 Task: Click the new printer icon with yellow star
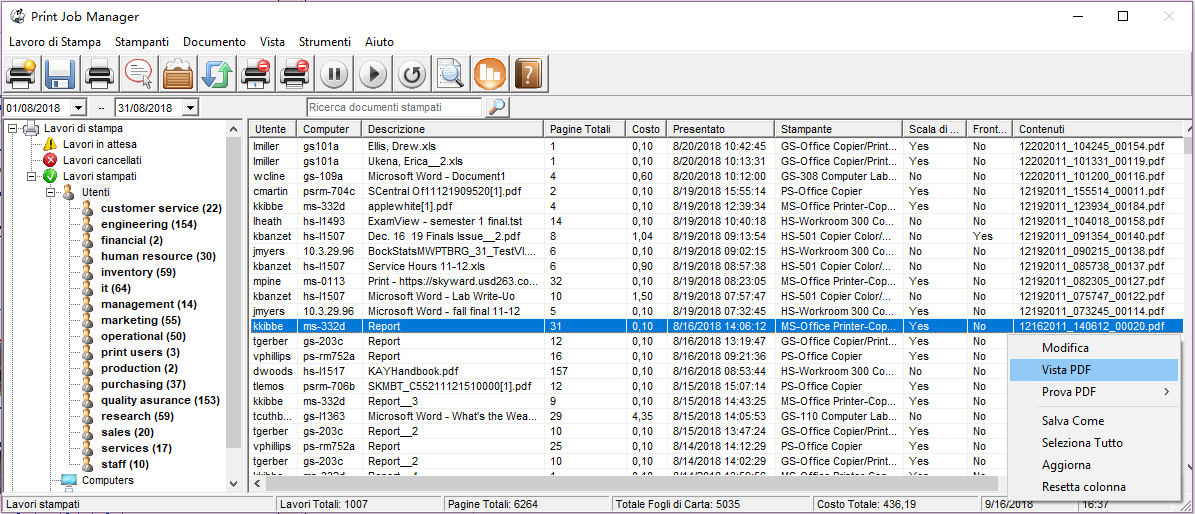pos(21,75)
